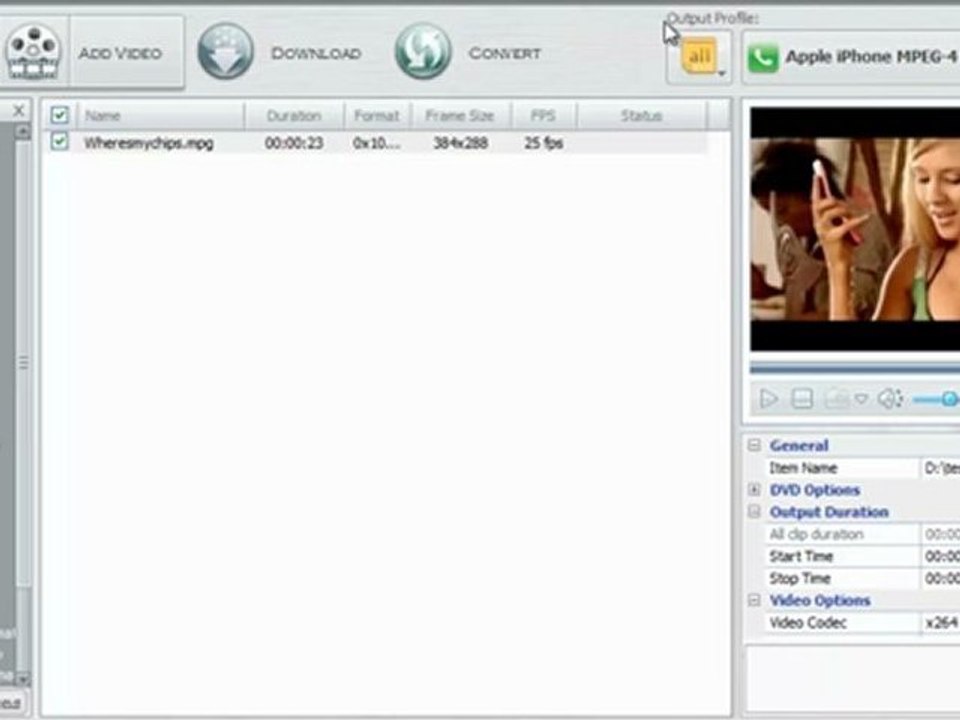960x720 pixels.
Task: Collapse the Output Duration section
Action: tap(754, 511)
